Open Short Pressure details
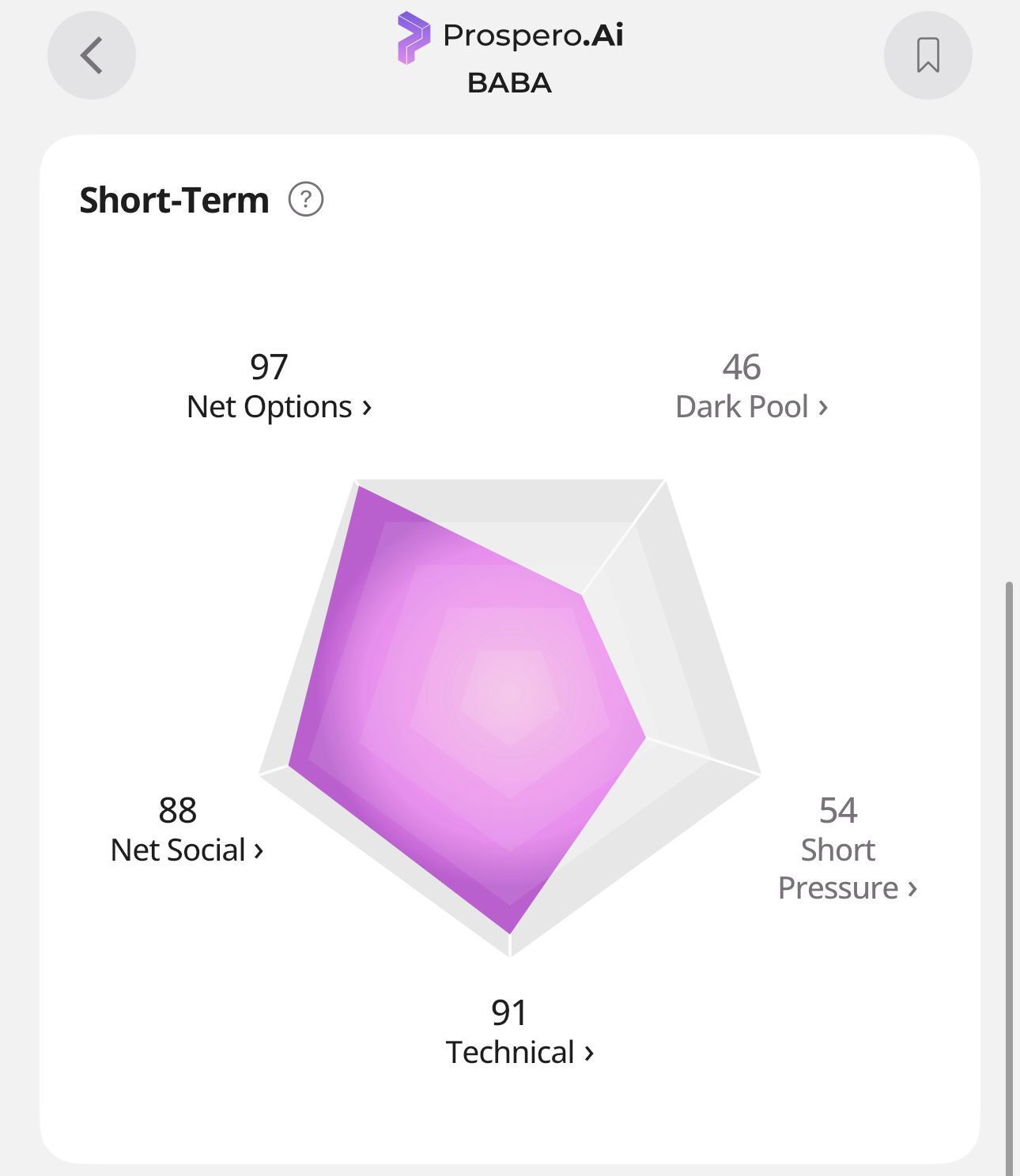This screenshot has height=1176, width=1020. [x=847, y=869]
